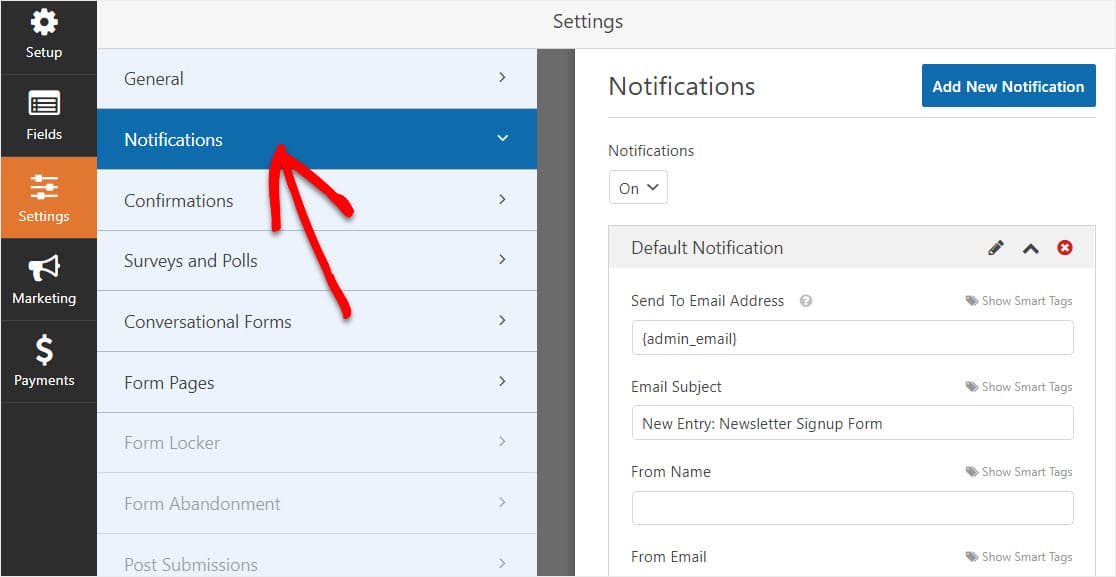Click down chevron on Notifications row

pos(502,138)
